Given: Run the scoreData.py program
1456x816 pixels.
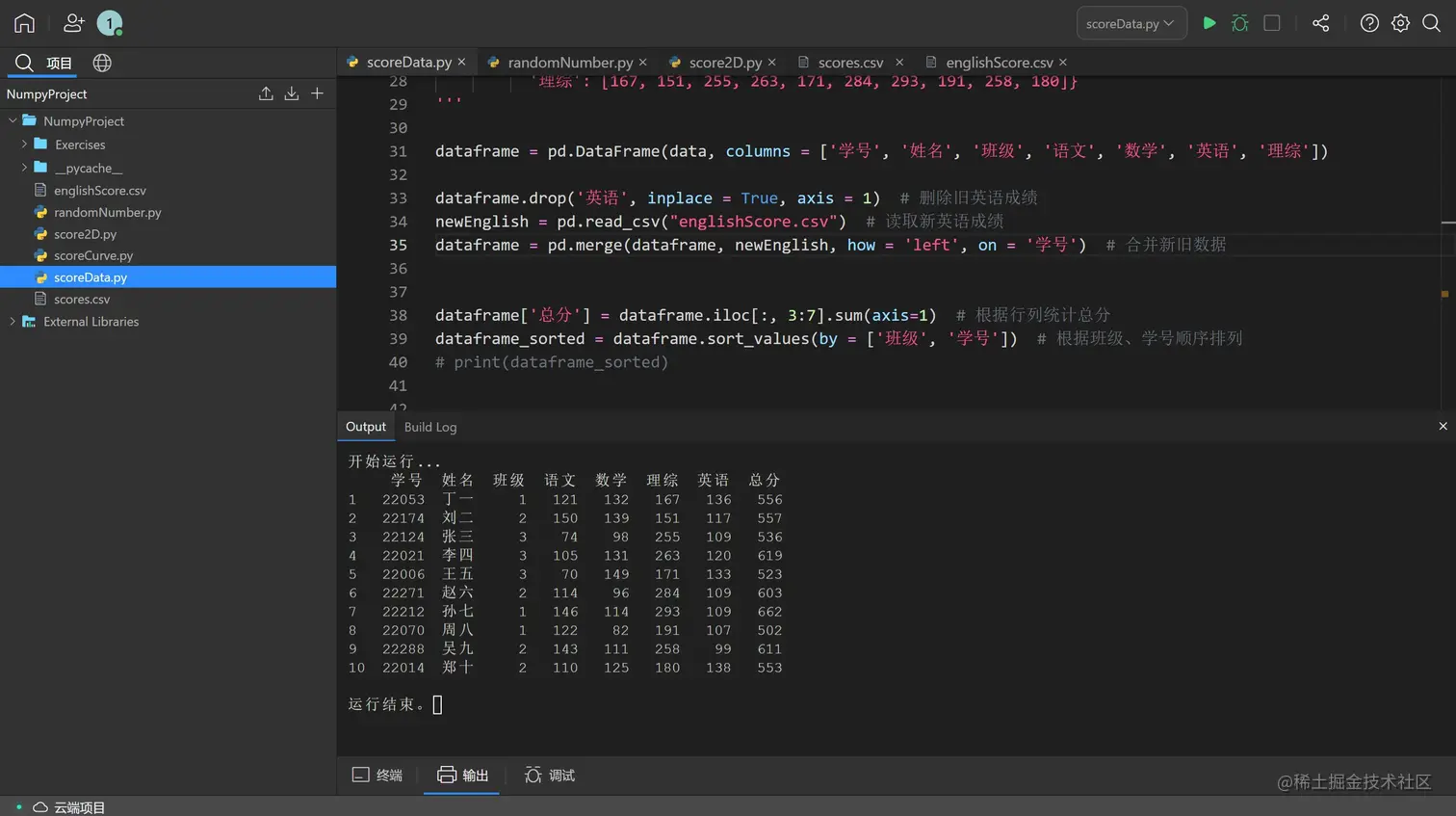Looking at the screenshot, I should (1209, 23).
